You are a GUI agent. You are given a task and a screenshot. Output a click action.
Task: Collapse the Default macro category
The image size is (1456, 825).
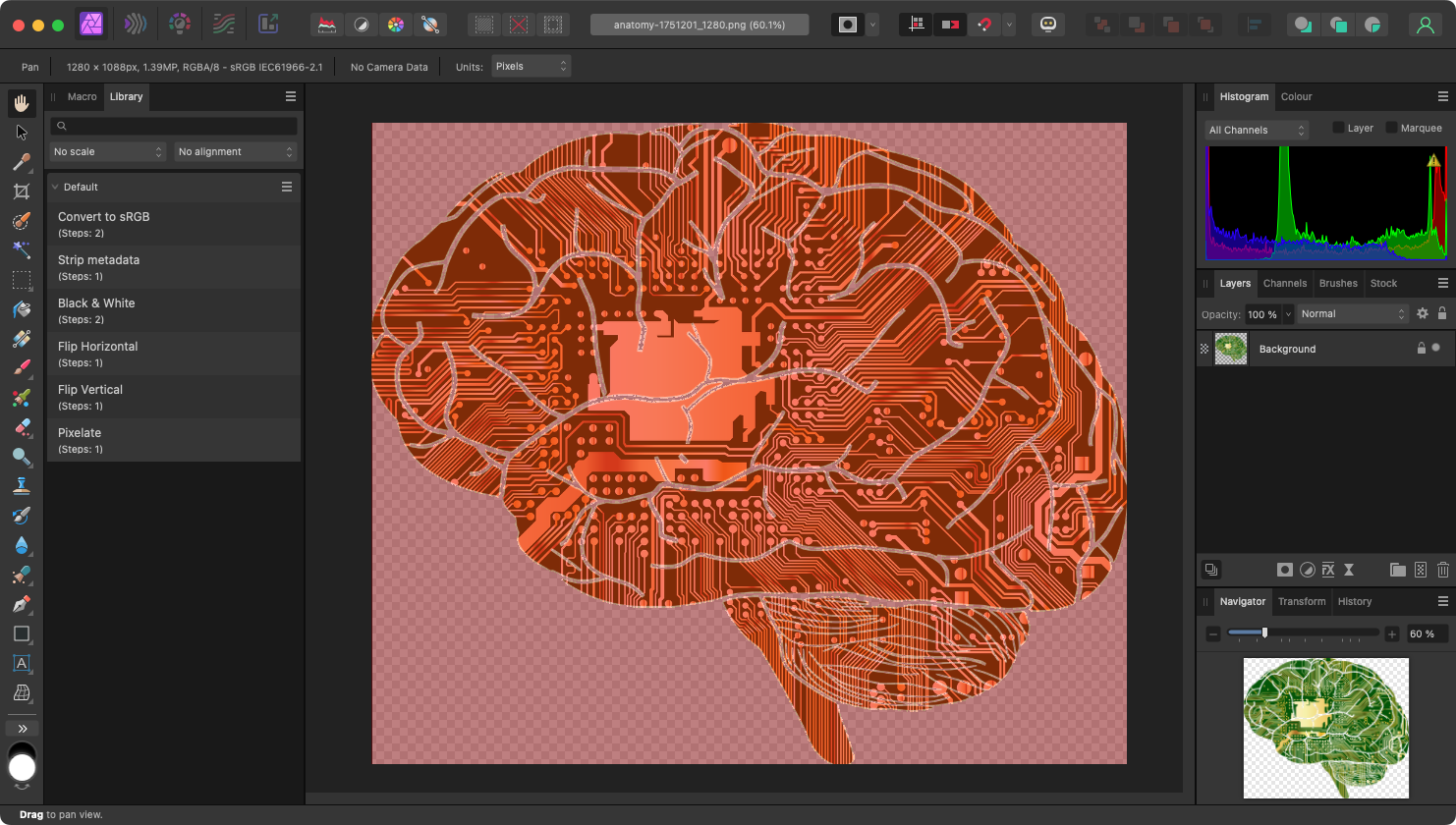[55, 187]
